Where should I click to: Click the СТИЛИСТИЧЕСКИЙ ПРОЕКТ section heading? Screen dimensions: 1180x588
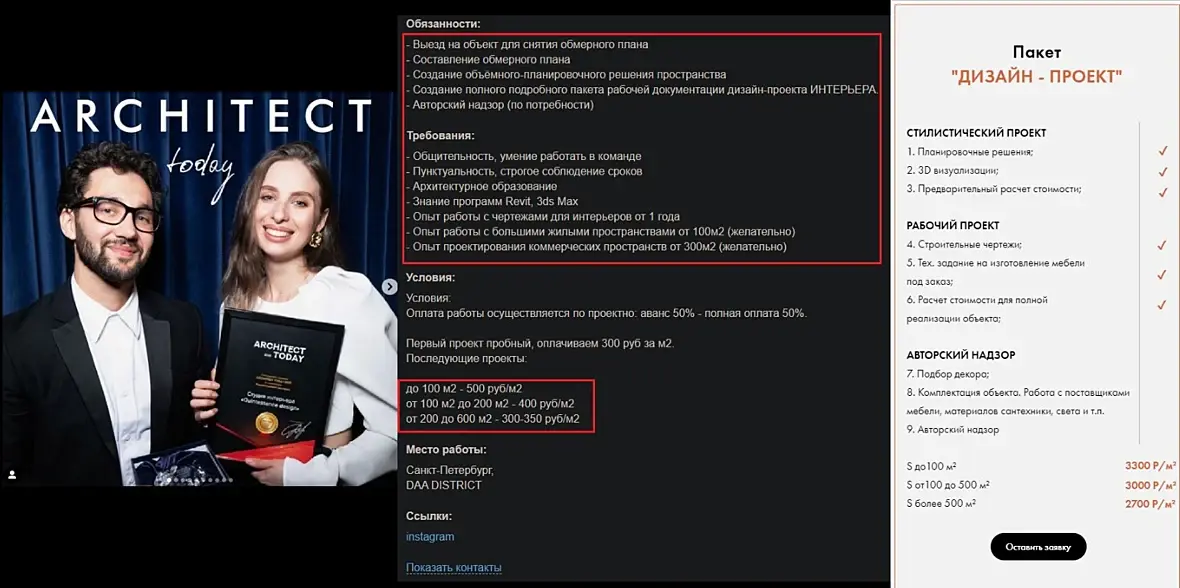pos(976,133)
